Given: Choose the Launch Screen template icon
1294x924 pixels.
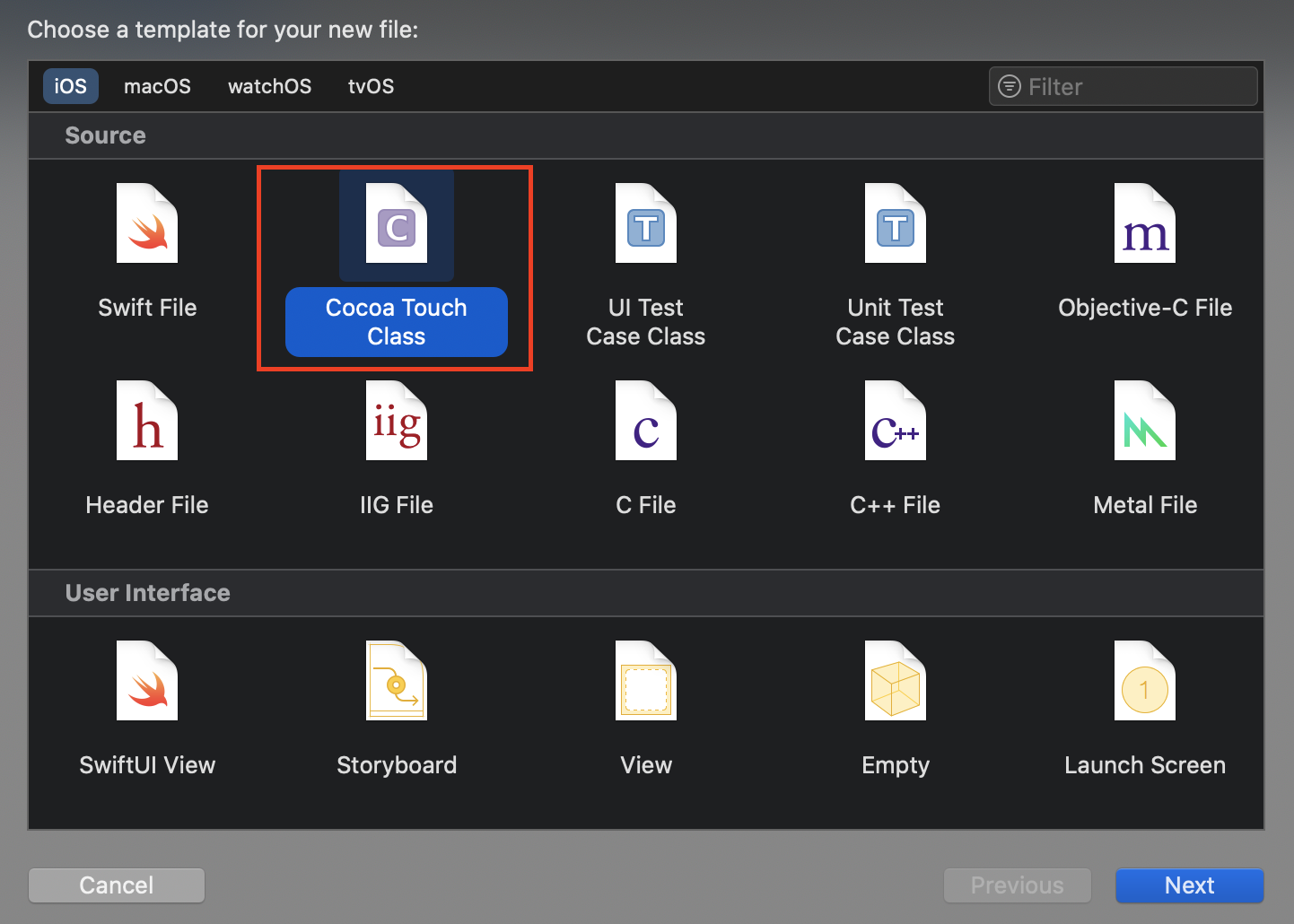Looking at the screenshot, I should pos(1145,681).
